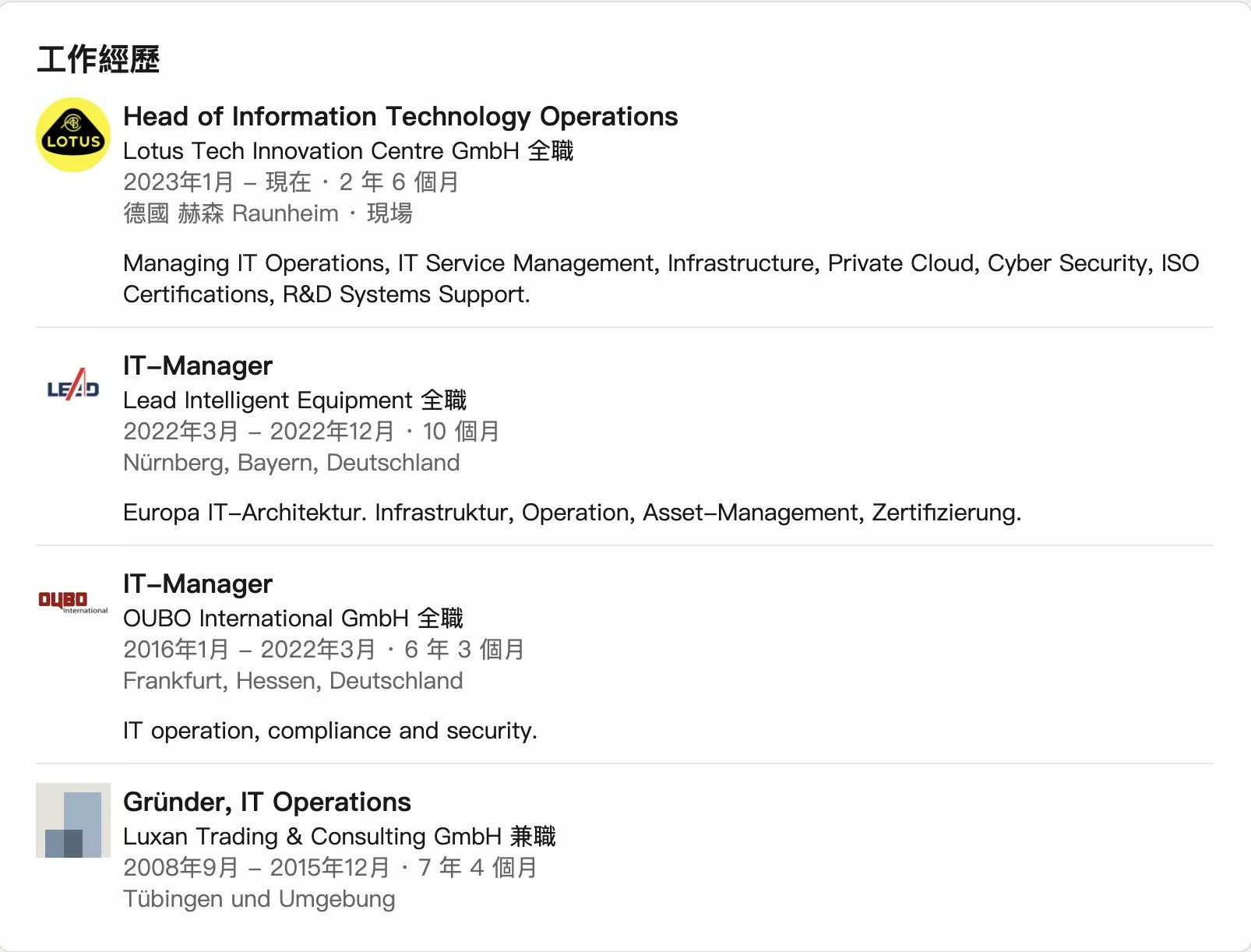Open Luxan Trading & Consulting GmbH link
Screen dimensions: 1251x952
312,837
